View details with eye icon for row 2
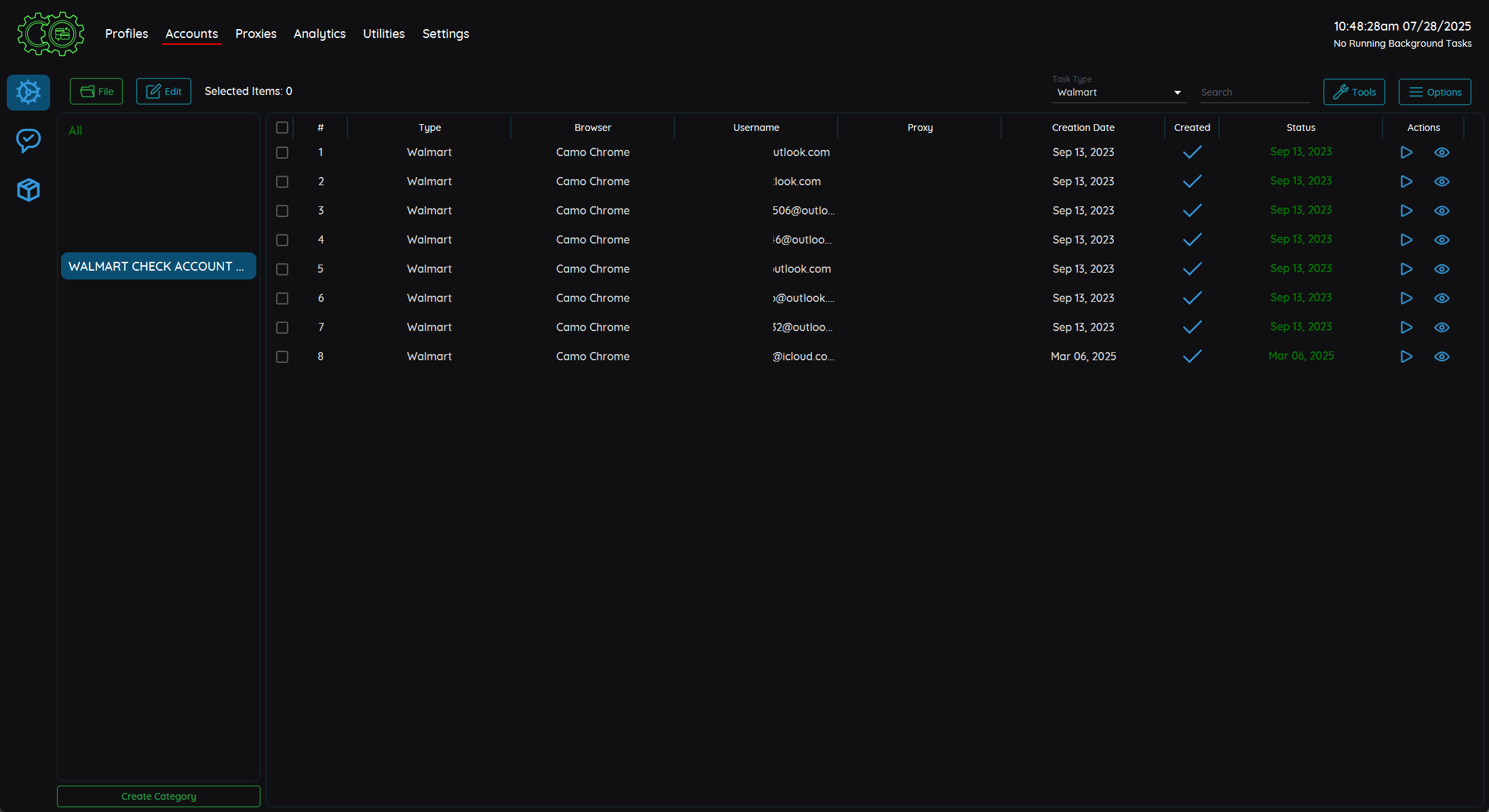 (1442, 182)
